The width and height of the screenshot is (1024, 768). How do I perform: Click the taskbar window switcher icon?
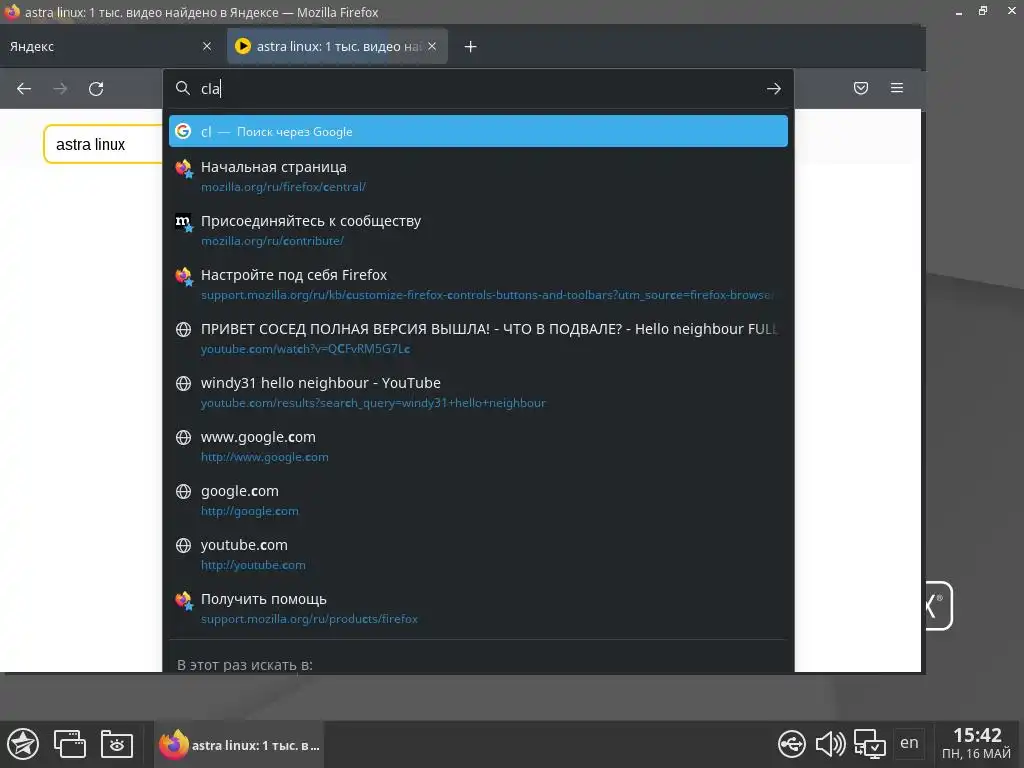tap(70, 744)
